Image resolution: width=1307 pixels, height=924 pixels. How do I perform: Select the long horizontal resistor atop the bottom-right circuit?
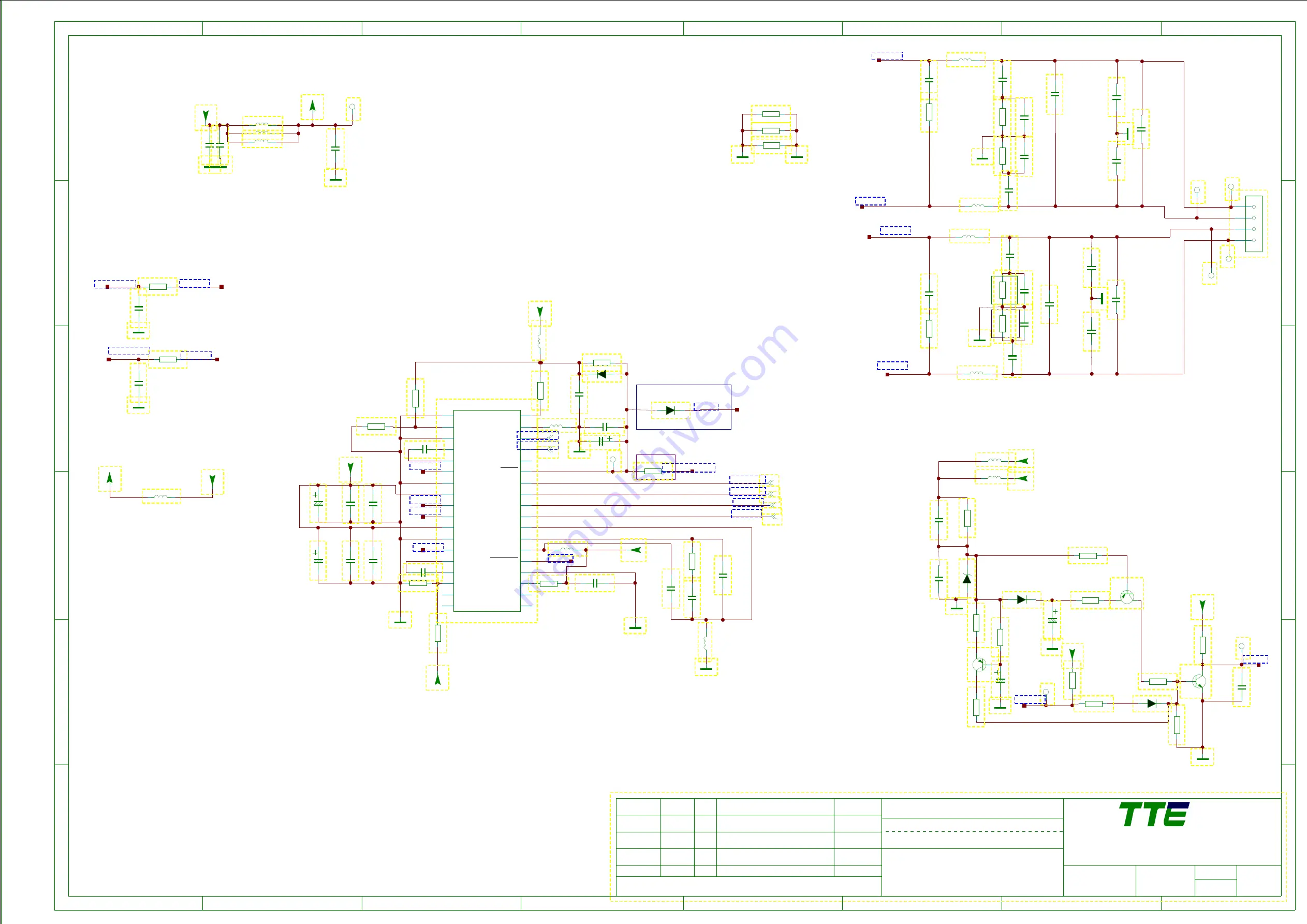pos(1088,555)
